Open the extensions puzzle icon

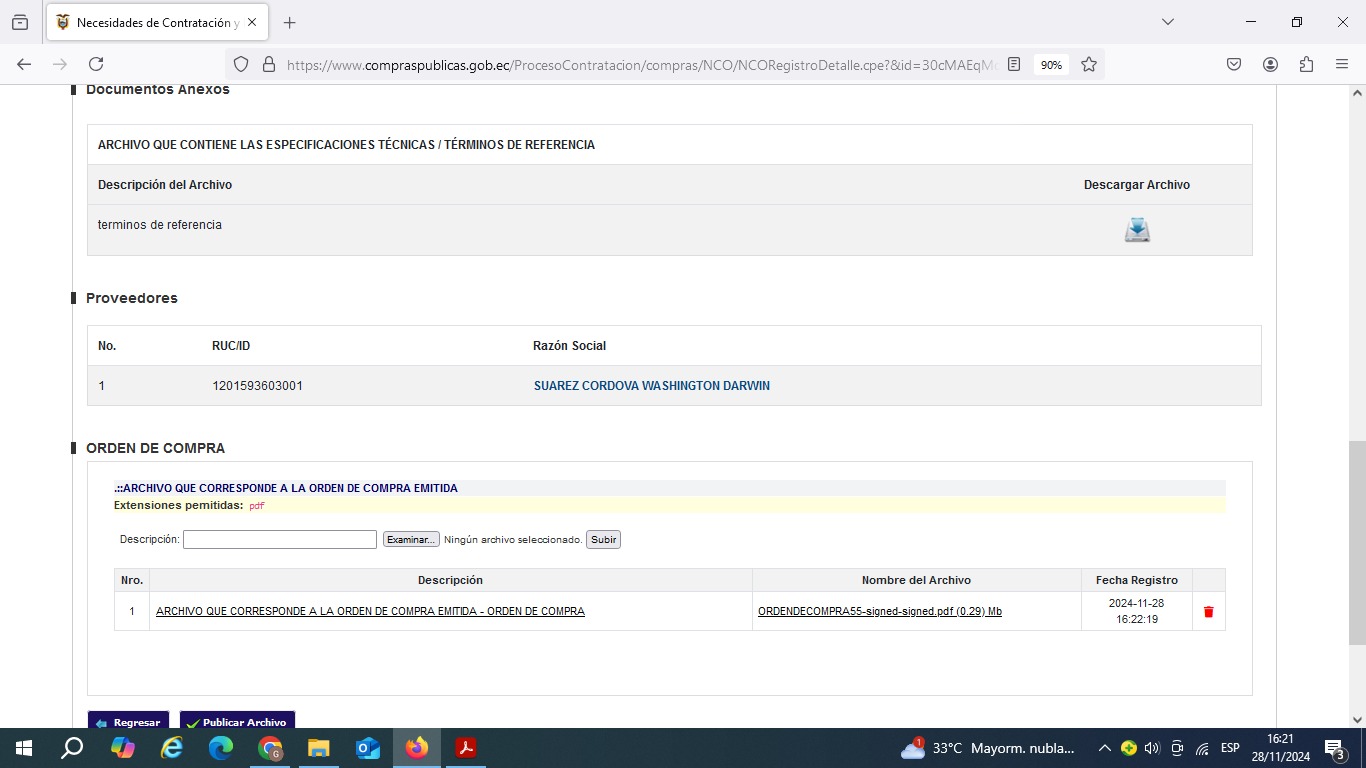coord(1306,64)
